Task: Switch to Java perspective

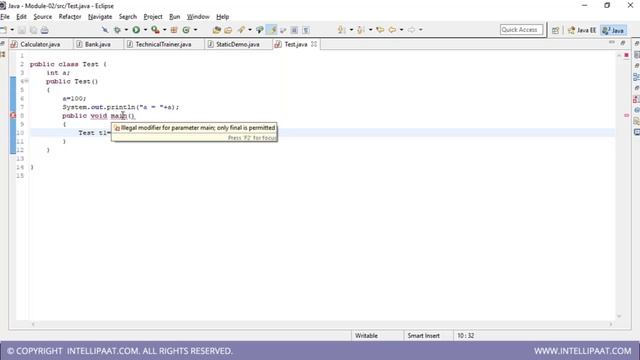Action: click(x=613, y=30)
